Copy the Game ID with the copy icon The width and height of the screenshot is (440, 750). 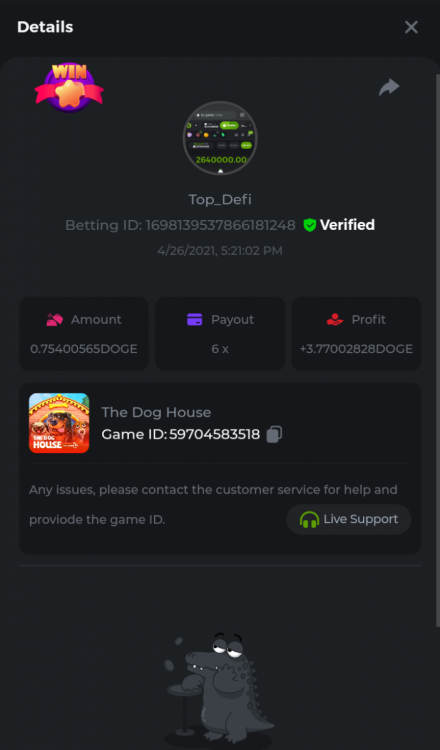coord(274,434)
